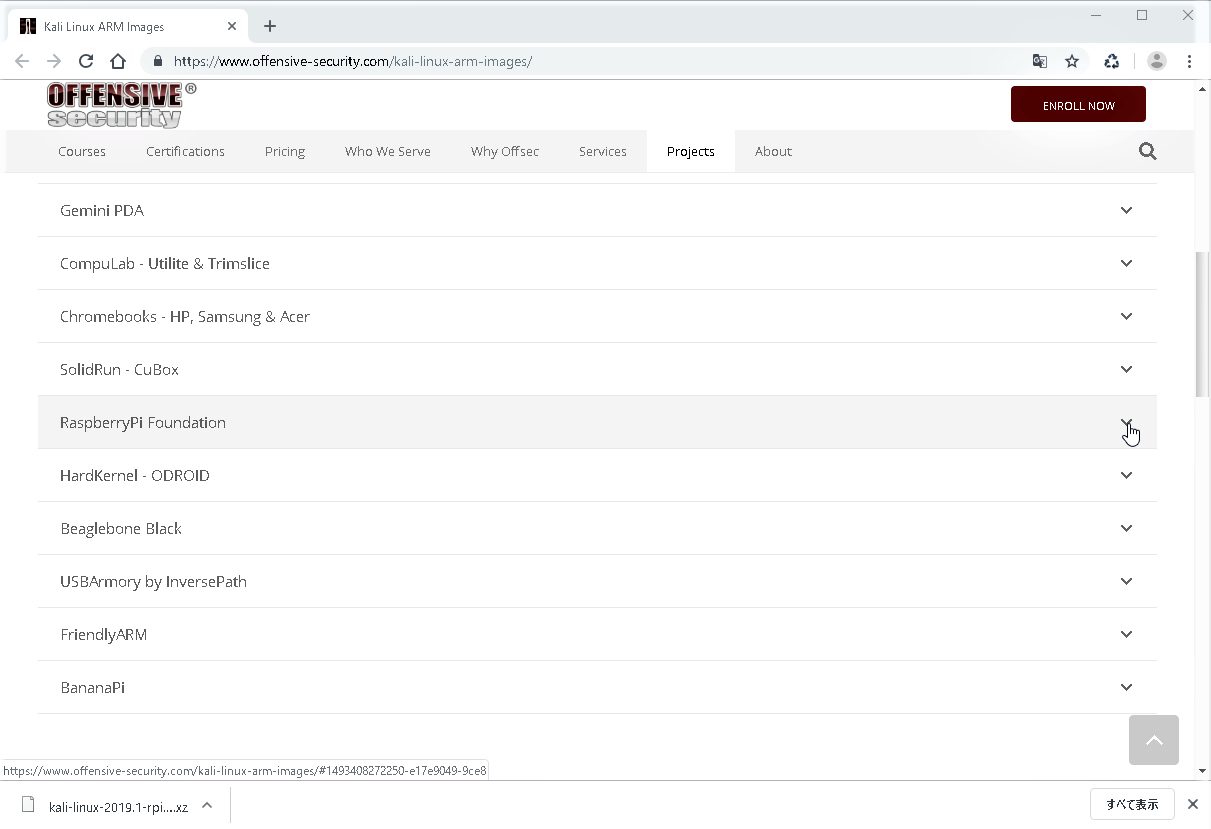Reload the page with the refresh icon
The image size is (1211, 829).
[x=86, y=61]
